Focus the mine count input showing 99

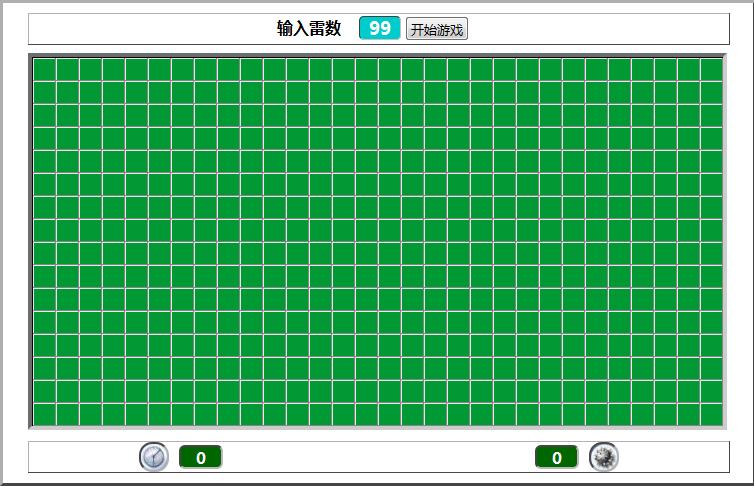(x=379, y=28)
